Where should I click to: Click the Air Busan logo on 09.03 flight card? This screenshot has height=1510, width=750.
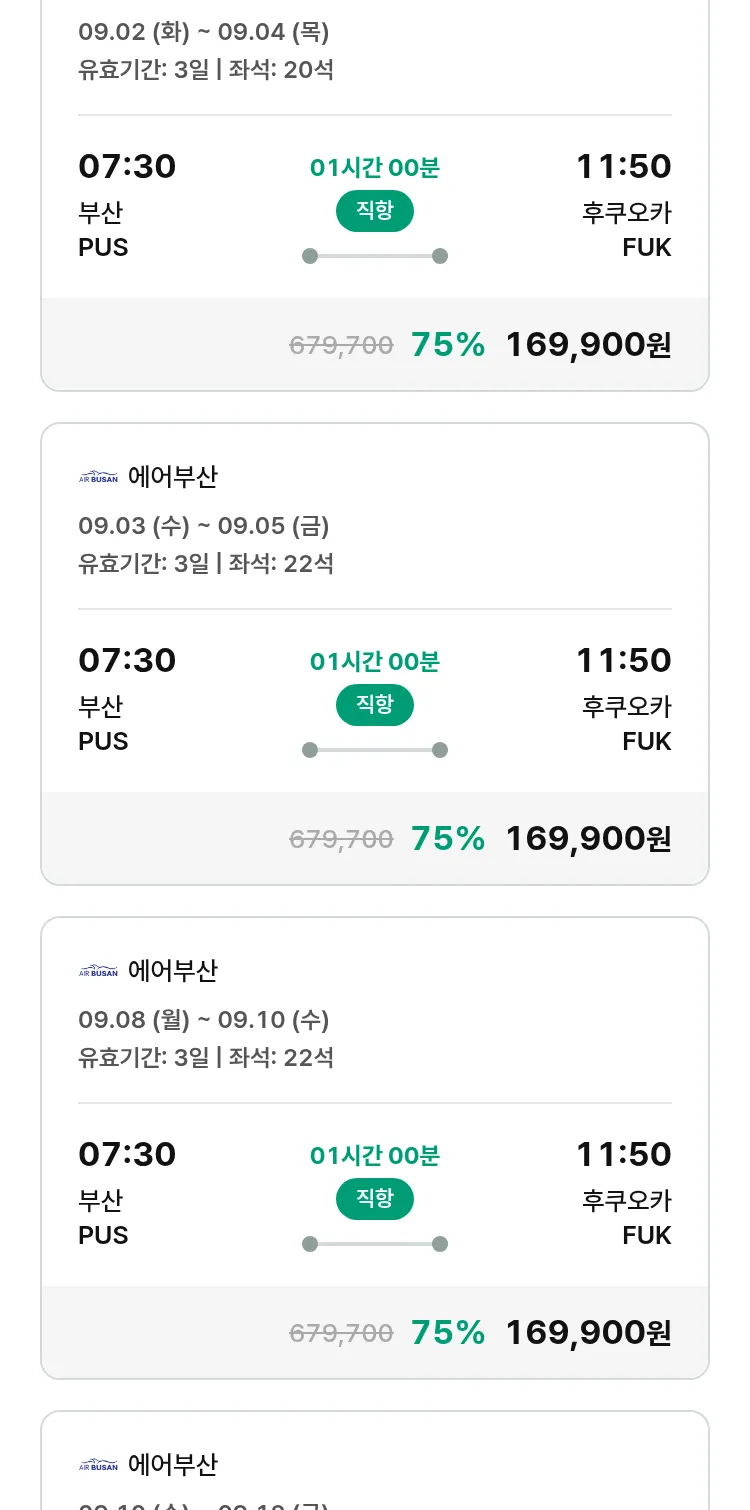(98, 477)
